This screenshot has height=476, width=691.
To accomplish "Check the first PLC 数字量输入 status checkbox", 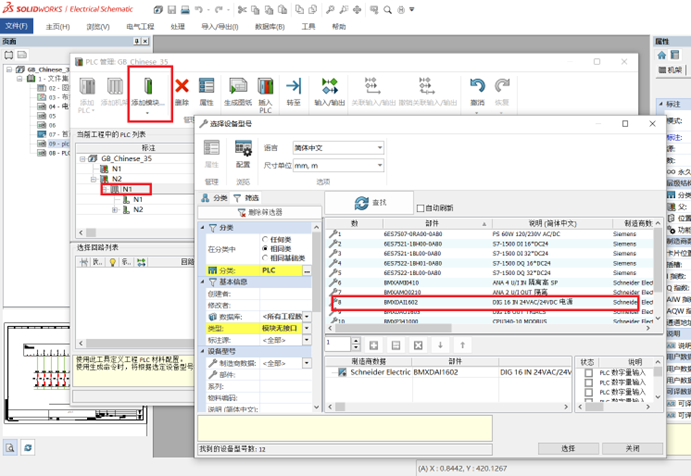I will (x=588, y=373).
